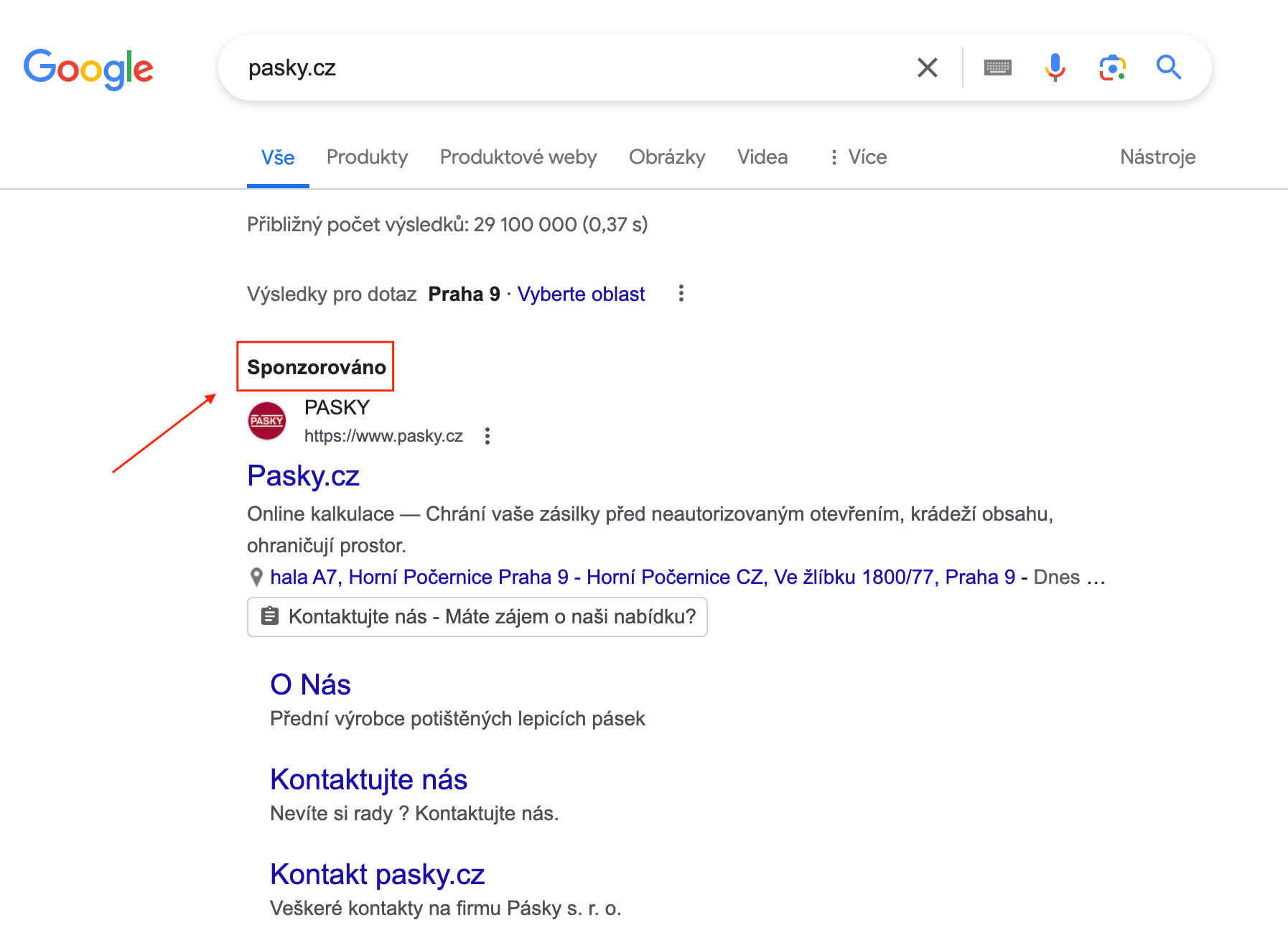Image resolution: width=1288 pixels, height=938 pixels.
Task: Open the on-screen keyboard input tool
Action: (998, 68)
